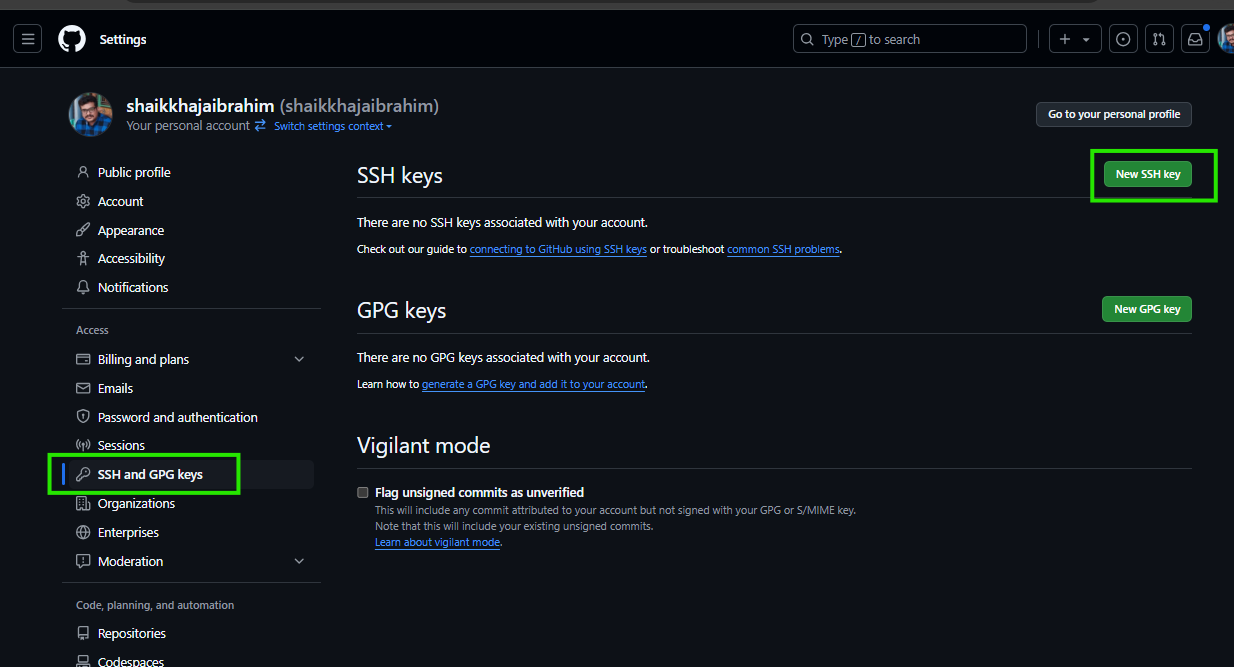This screenshot has height=667, width=1234.
Task: Select Password and authentication in sidebar
Action: [x=177, y=417]
